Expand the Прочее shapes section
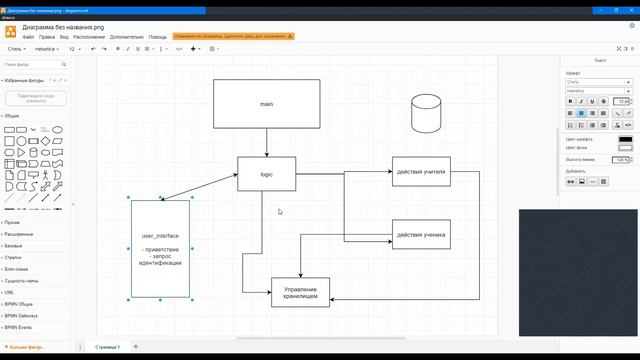Viewport: 640px width, 360px height. point(12,223)
